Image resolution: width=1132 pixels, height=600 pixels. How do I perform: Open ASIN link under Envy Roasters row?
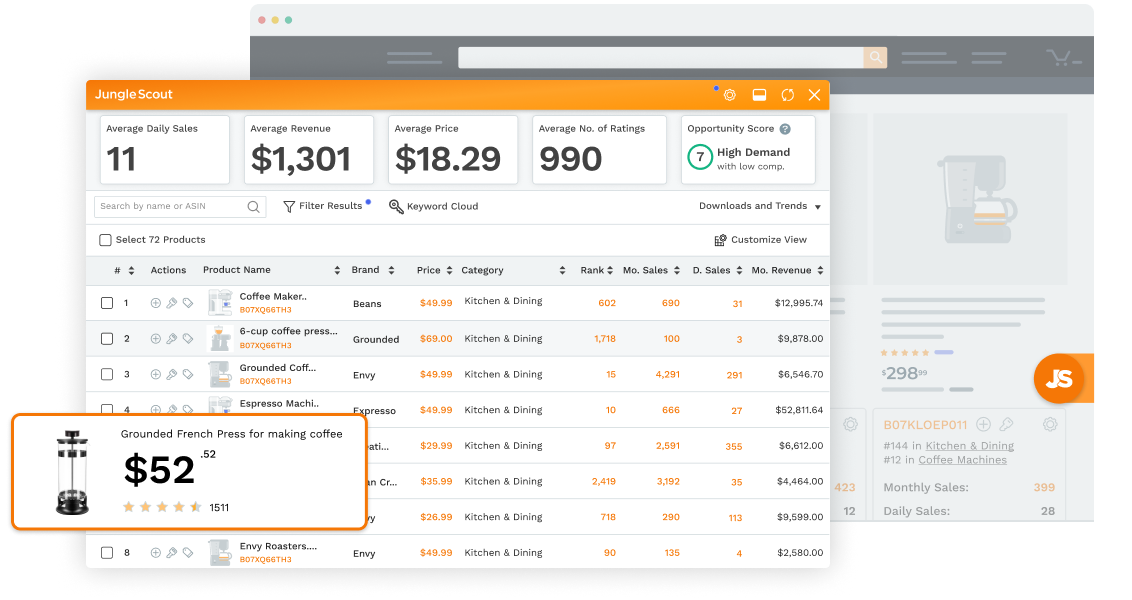266,560
